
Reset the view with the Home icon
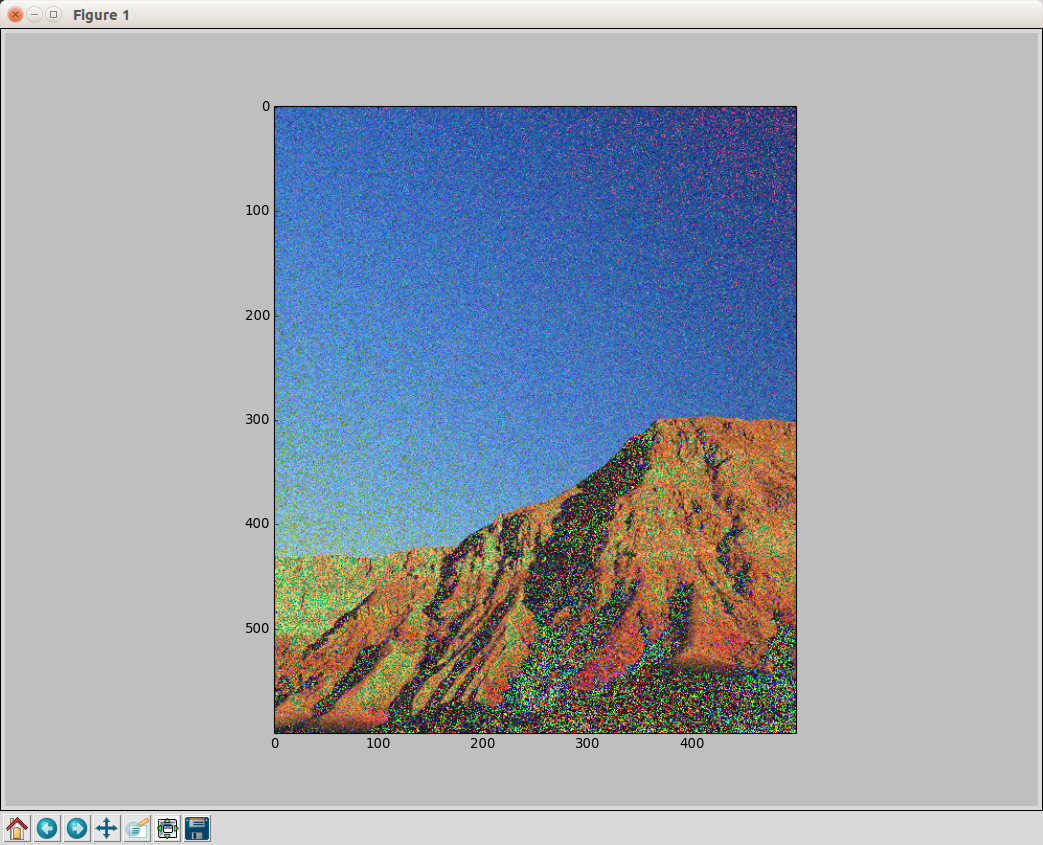click(17, 828)
